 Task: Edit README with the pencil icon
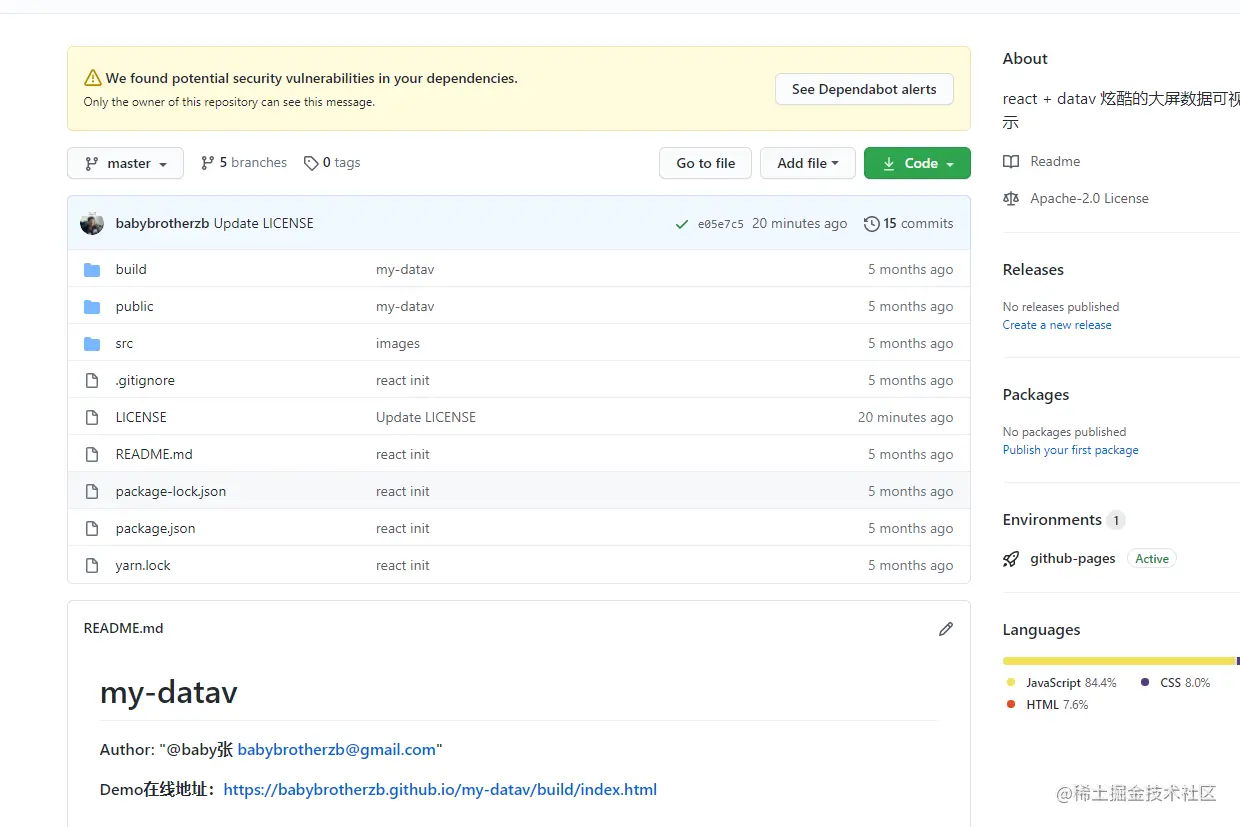pos(946,628)
